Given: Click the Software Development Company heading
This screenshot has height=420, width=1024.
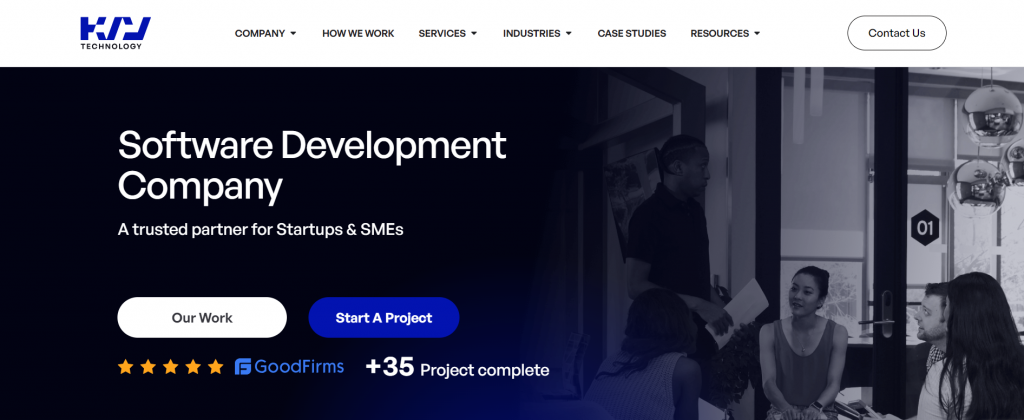Looking at the screenshot, I should [312, 165].
